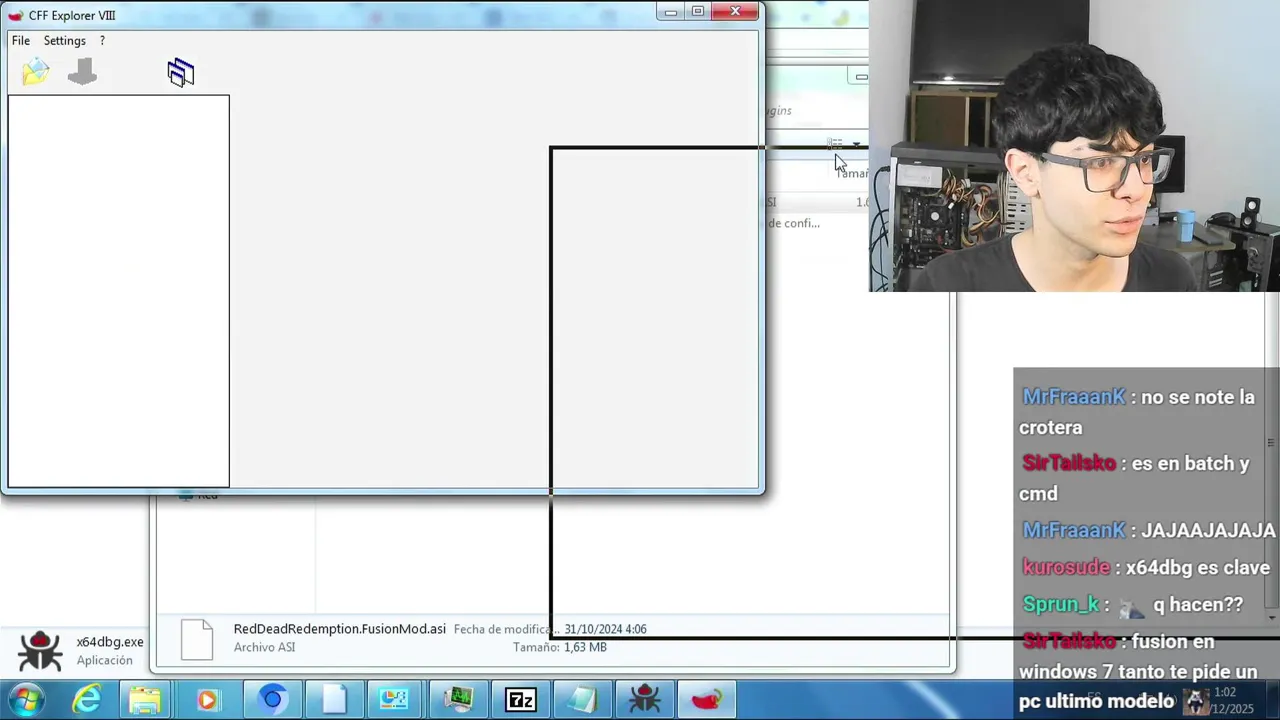Click the Tamaño 1,63 MB detail
The image size is (1280, 720).
560,647
